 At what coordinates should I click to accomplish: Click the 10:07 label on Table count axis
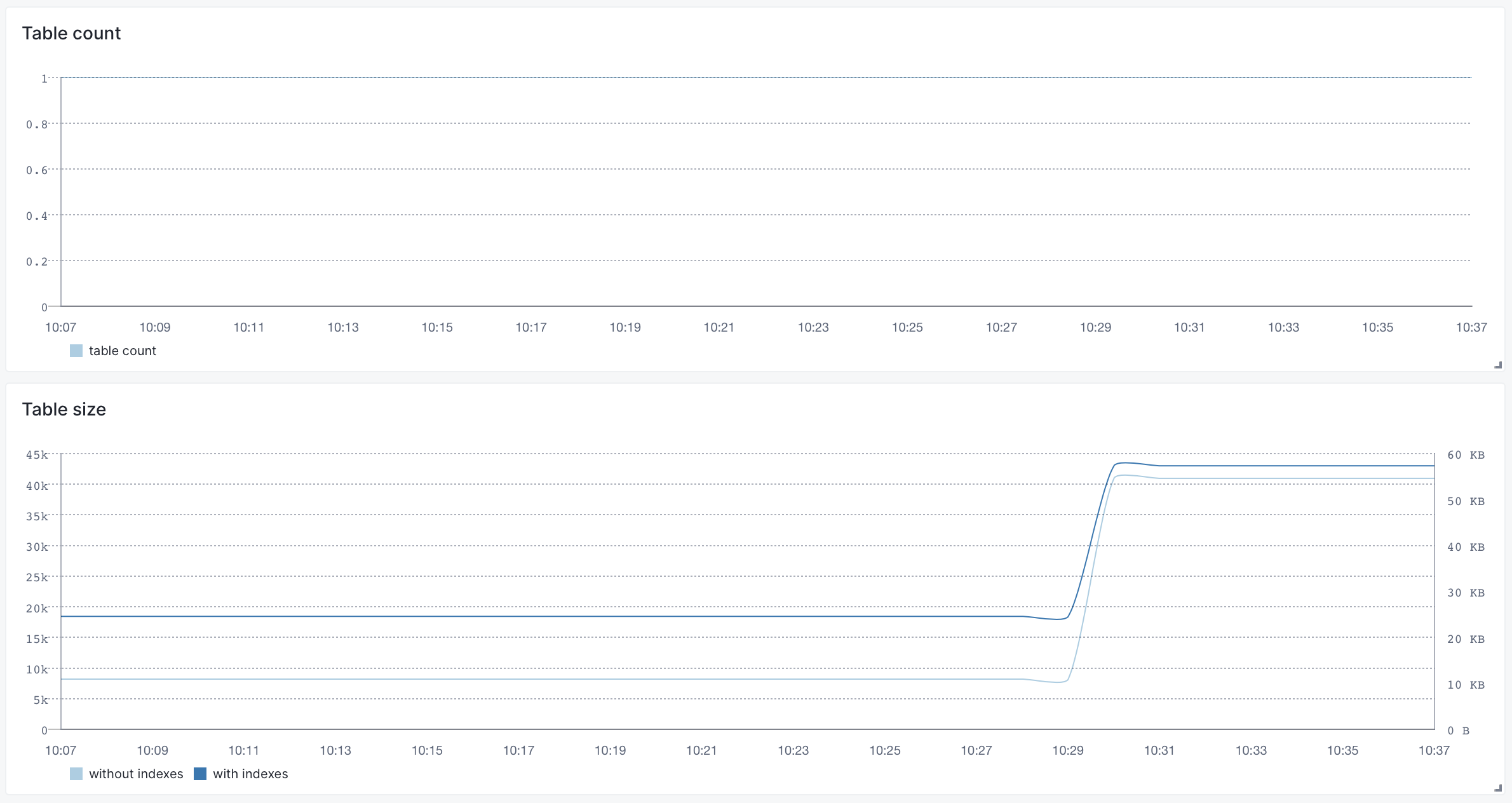coord(60,327)
